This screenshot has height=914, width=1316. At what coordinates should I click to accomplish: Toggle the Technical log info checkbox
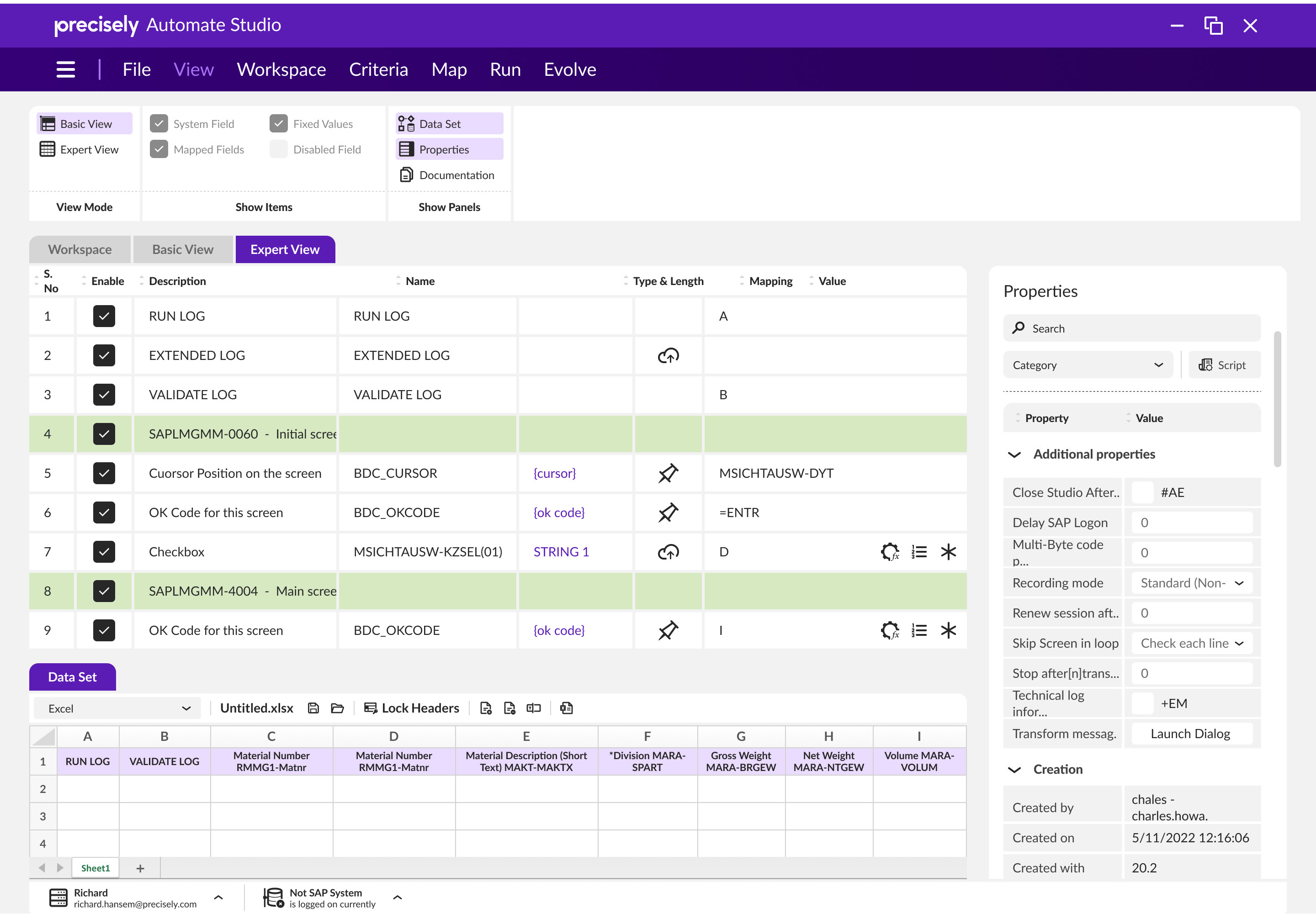click(1142, 703)
